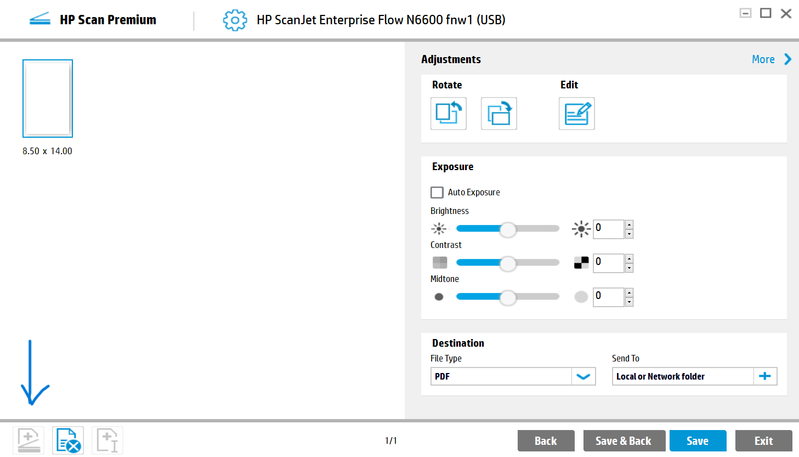The width and height of the screenshot is (799, 457).
Task: Decrease the Contrast value with down arrow
Action: coord(628,268)
